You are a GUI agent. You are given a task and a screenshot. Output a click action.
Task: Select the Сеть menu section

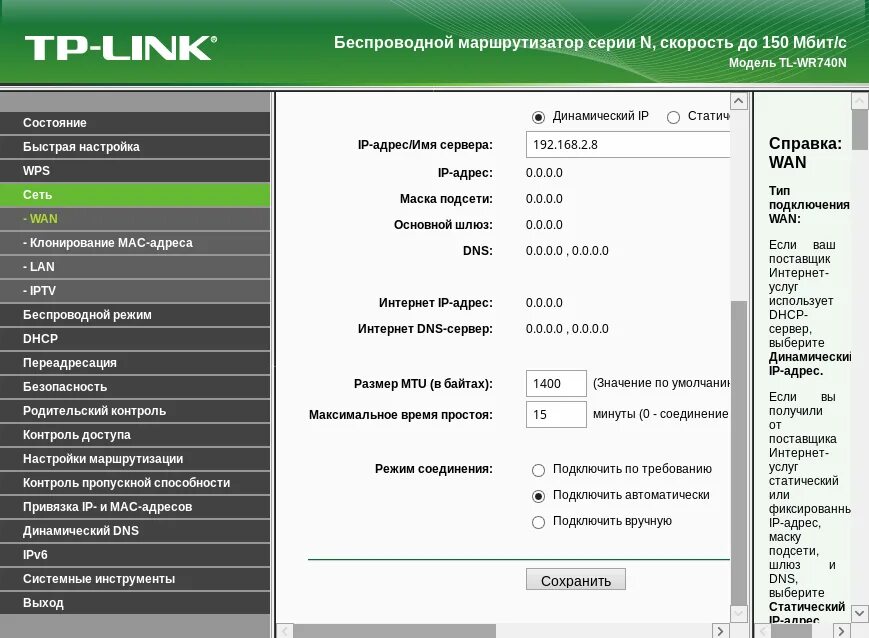pos(135,195)
